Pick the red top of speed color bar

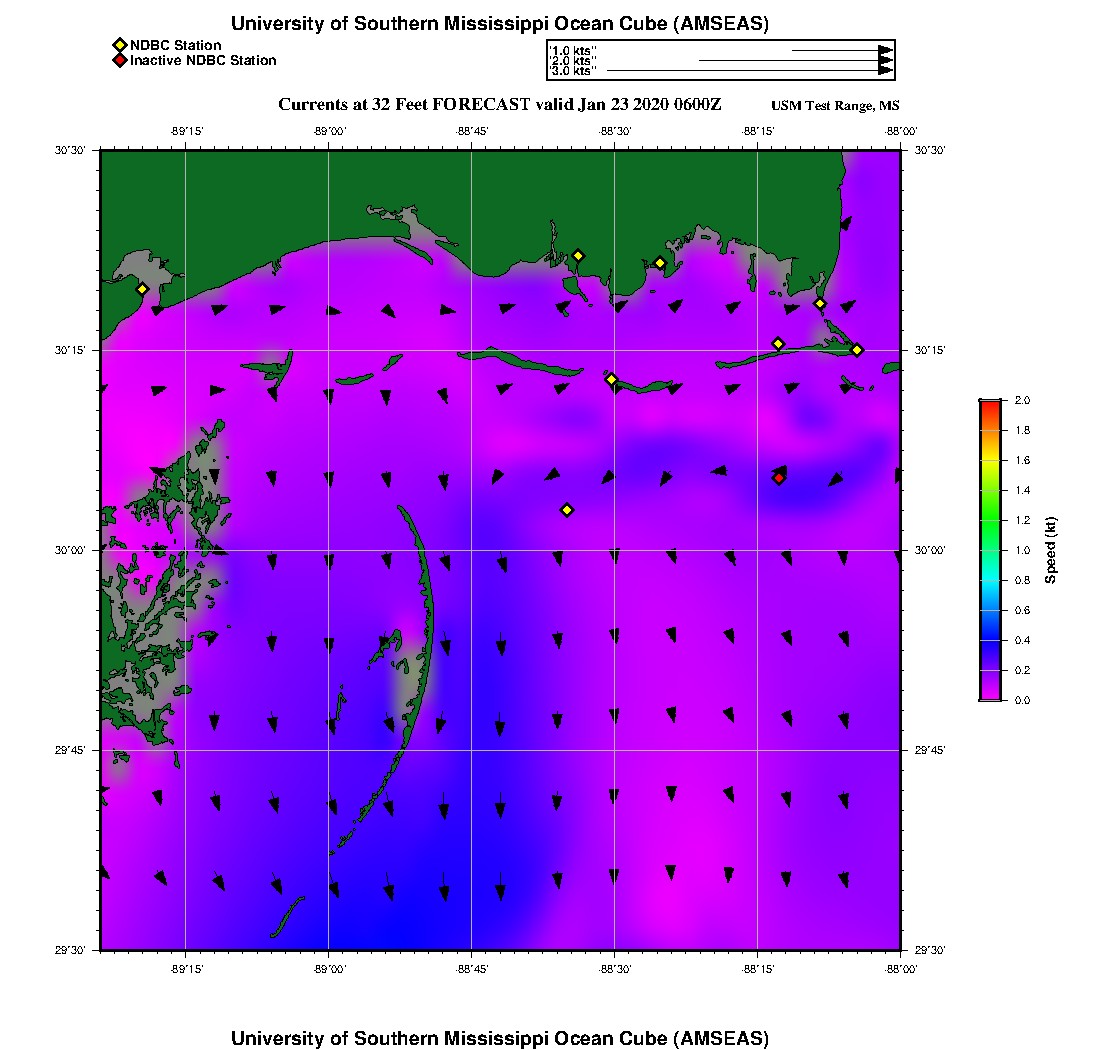(990, 405)
